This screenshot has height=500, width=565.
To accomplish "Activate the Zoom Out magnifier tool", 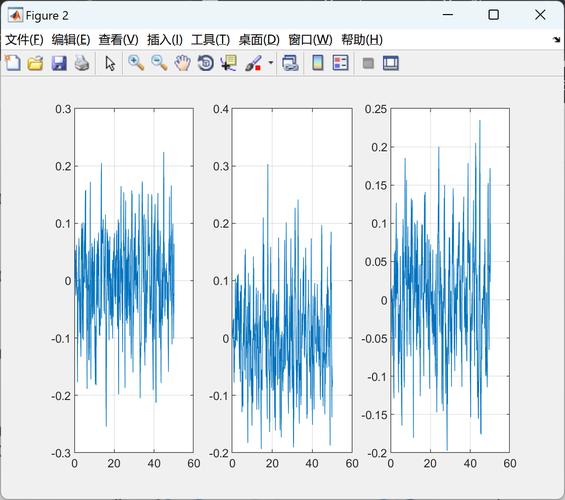I will [x=159, y=63].
